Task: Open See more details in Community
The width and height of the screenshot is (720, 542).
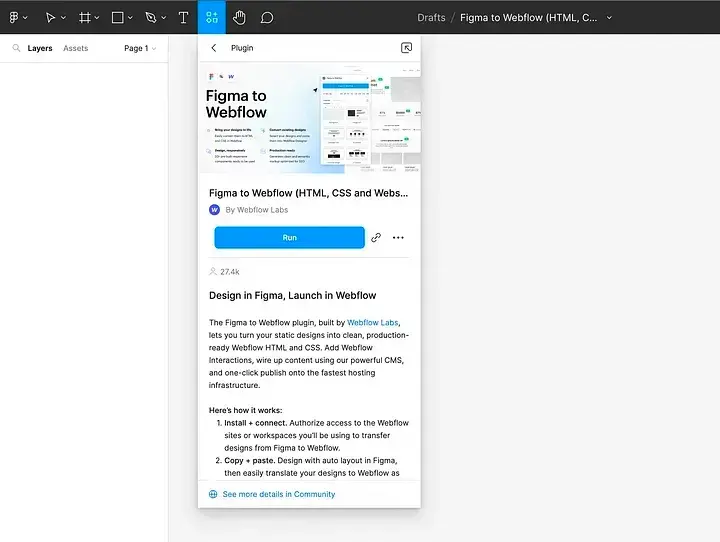Action: 279,494
